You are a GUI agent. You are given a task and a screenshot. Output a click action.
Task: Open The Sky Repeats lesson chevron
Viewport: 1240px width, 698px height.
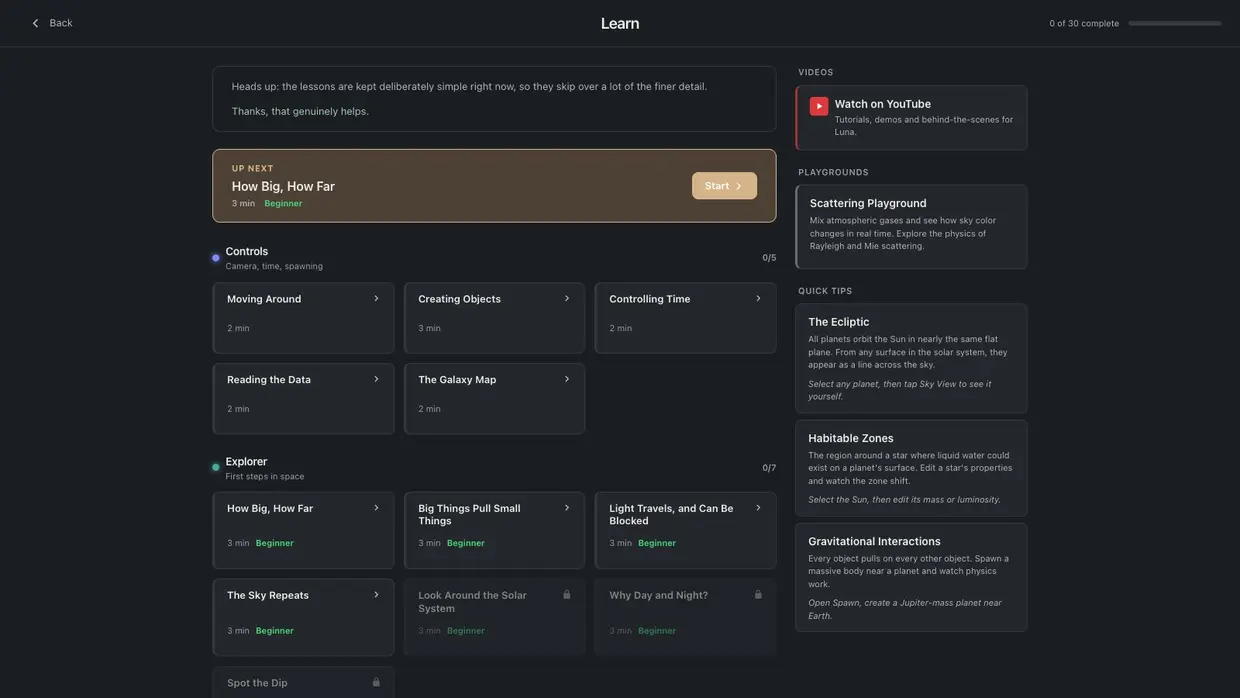tap(376, 595)
